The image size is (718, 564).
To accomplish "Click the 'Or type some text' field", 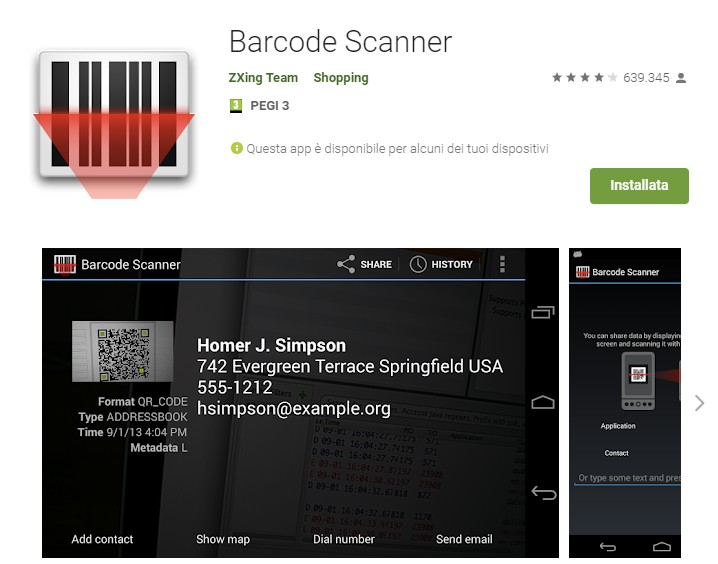I will click(x=627, y=478).
